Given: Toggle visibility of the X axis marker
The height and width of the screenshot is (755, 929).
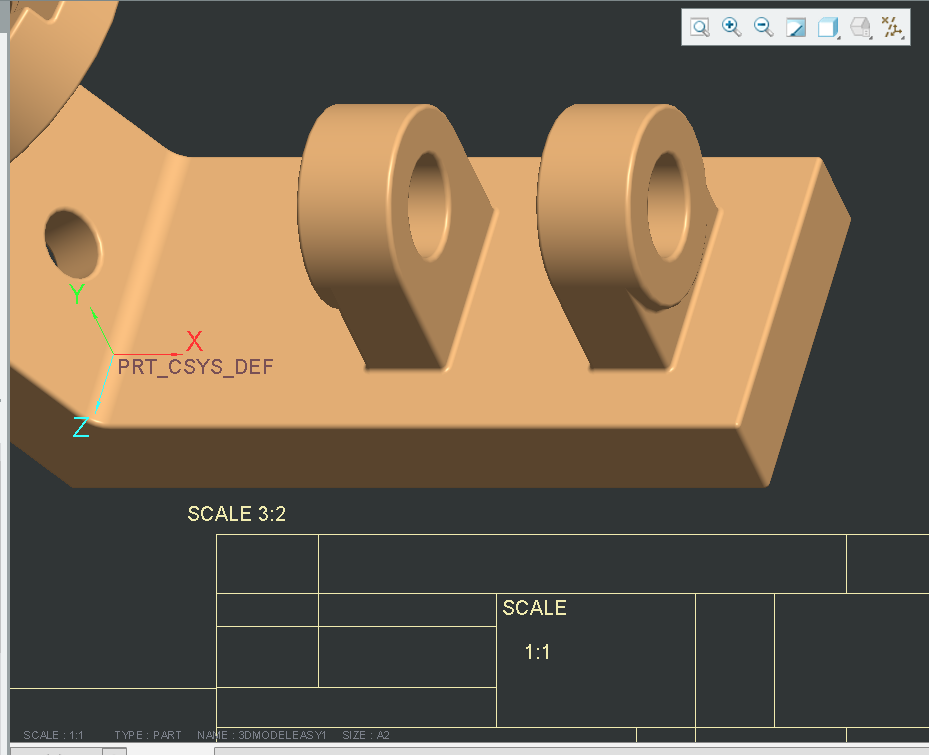Looking at the screenshot, I should (x=194, y=342).
